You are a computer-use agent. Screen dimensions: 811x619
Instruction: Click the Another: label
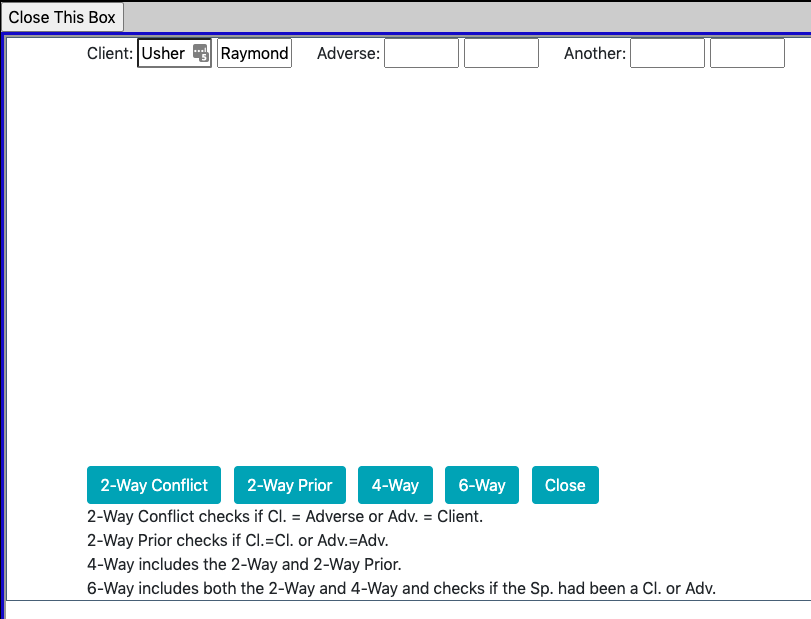(594, 54)
